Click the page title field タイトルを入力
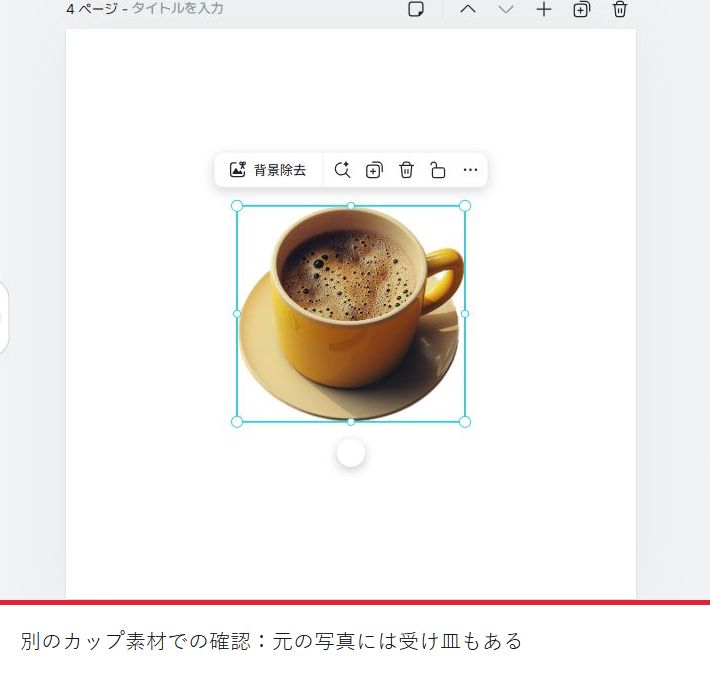The height and width of the screenshot is (679, 710). pos(178,9)
